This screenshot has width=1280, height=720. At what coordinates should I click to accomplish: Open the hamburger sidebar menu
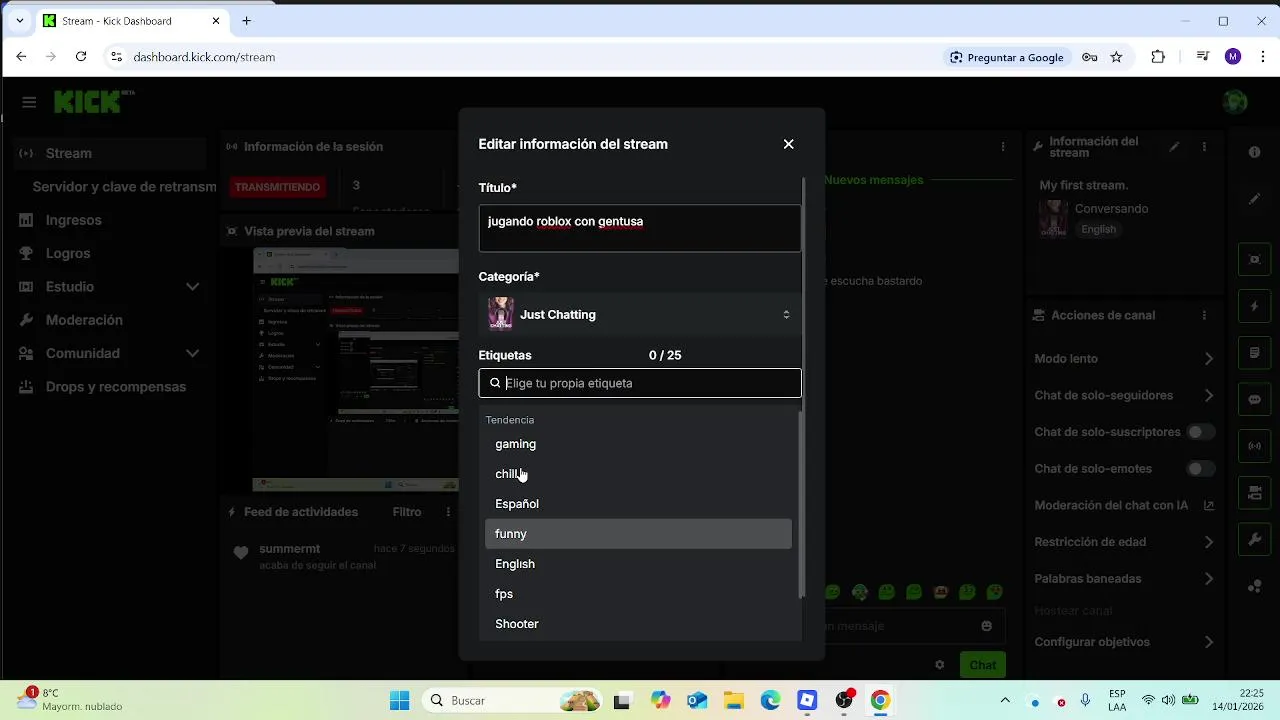point(29,102)
